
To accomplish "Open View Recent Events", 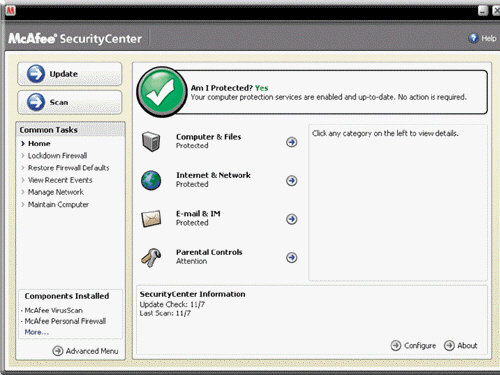I will [x=60, y=180].
